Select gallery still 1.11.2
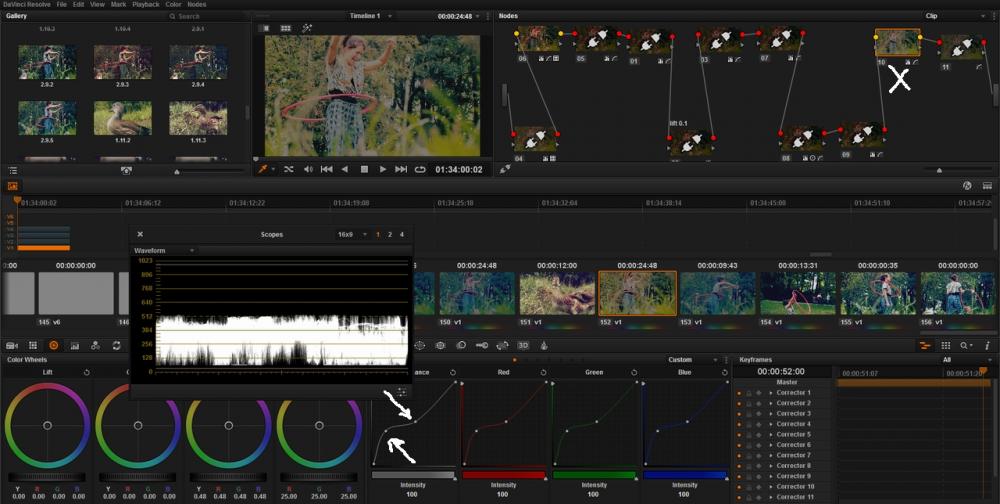 [123, 117]
